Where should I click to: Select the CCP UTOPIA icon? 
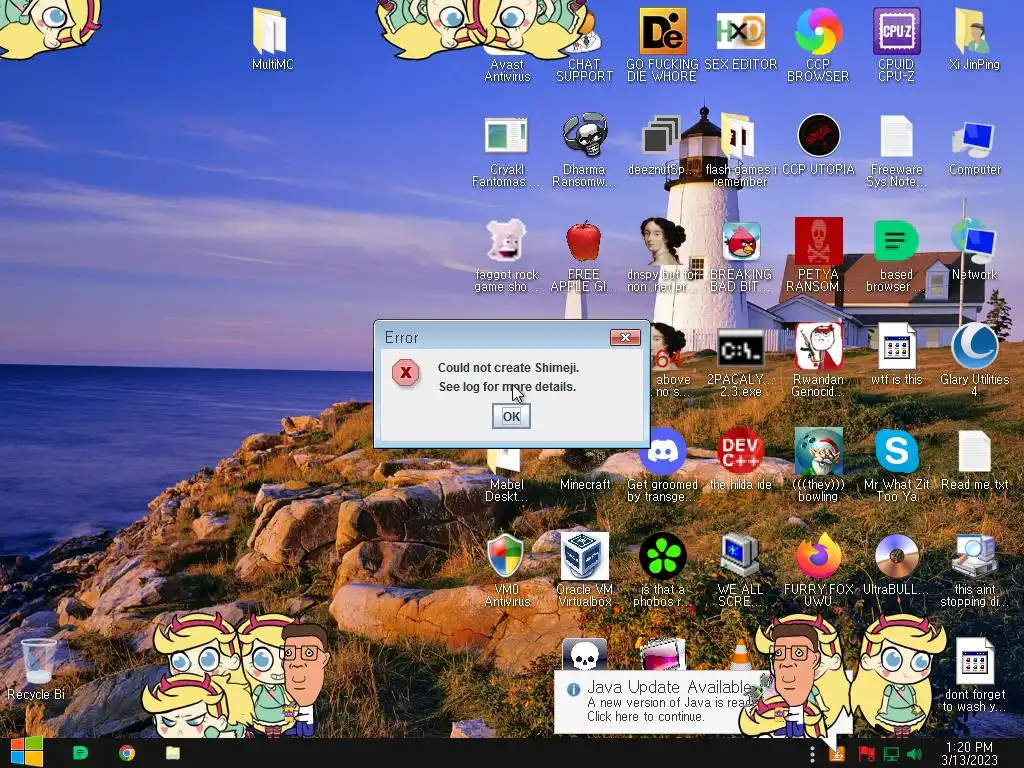pyautogui.click(x=818, y=135)
